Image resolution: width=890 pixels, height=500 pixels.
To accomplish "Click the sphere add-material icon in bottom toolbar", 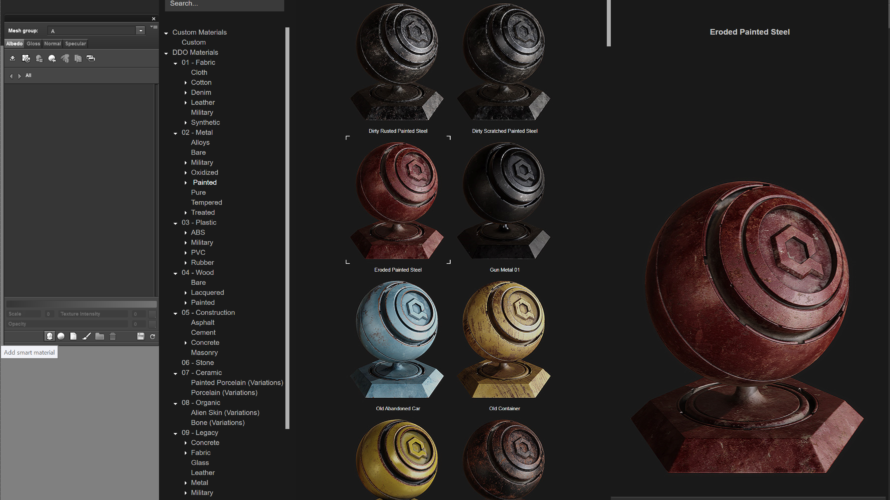I will pyautogui.click(x=61, y=337).
